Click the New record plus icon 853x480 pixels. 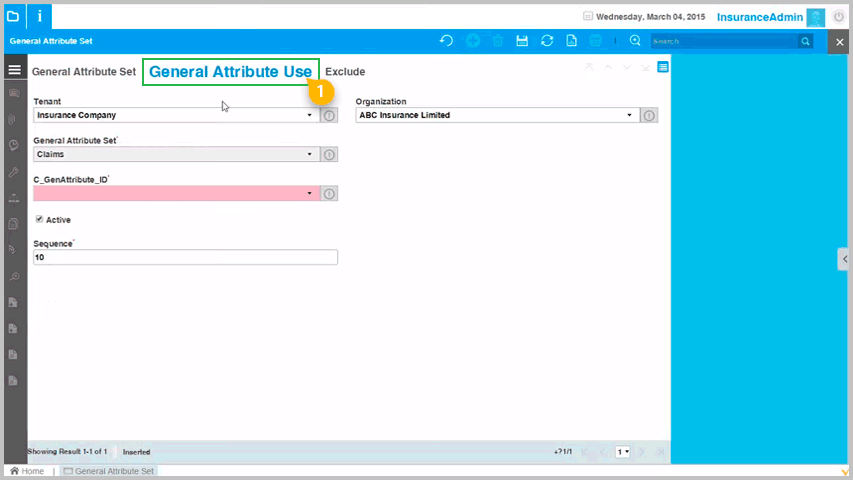tap(473, 41)
